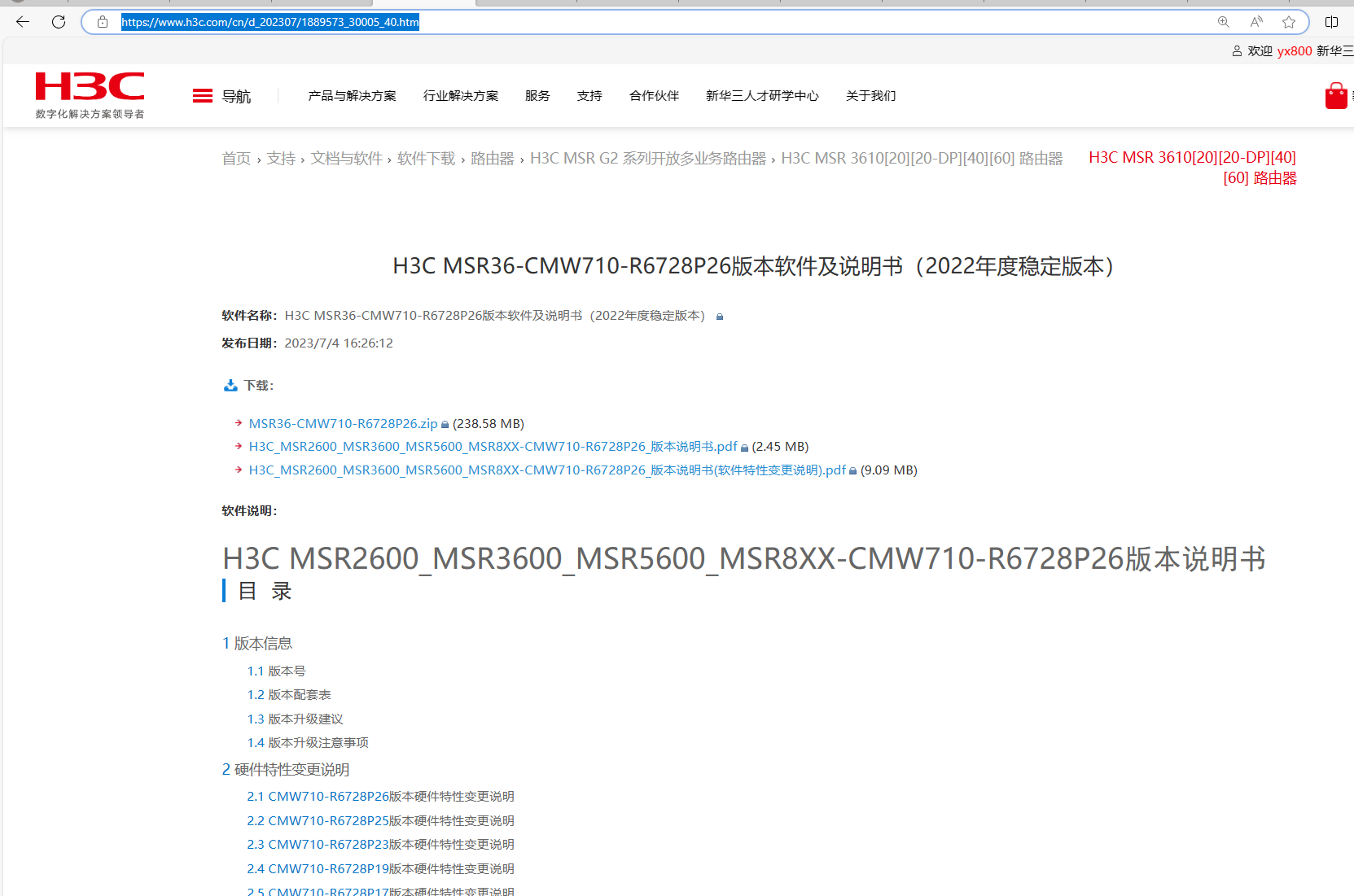Image resolution: width=1354 pixels, height=896 pixels.
Task: Open 文档与软件 breadcrumb link
Action: point(346,159)
